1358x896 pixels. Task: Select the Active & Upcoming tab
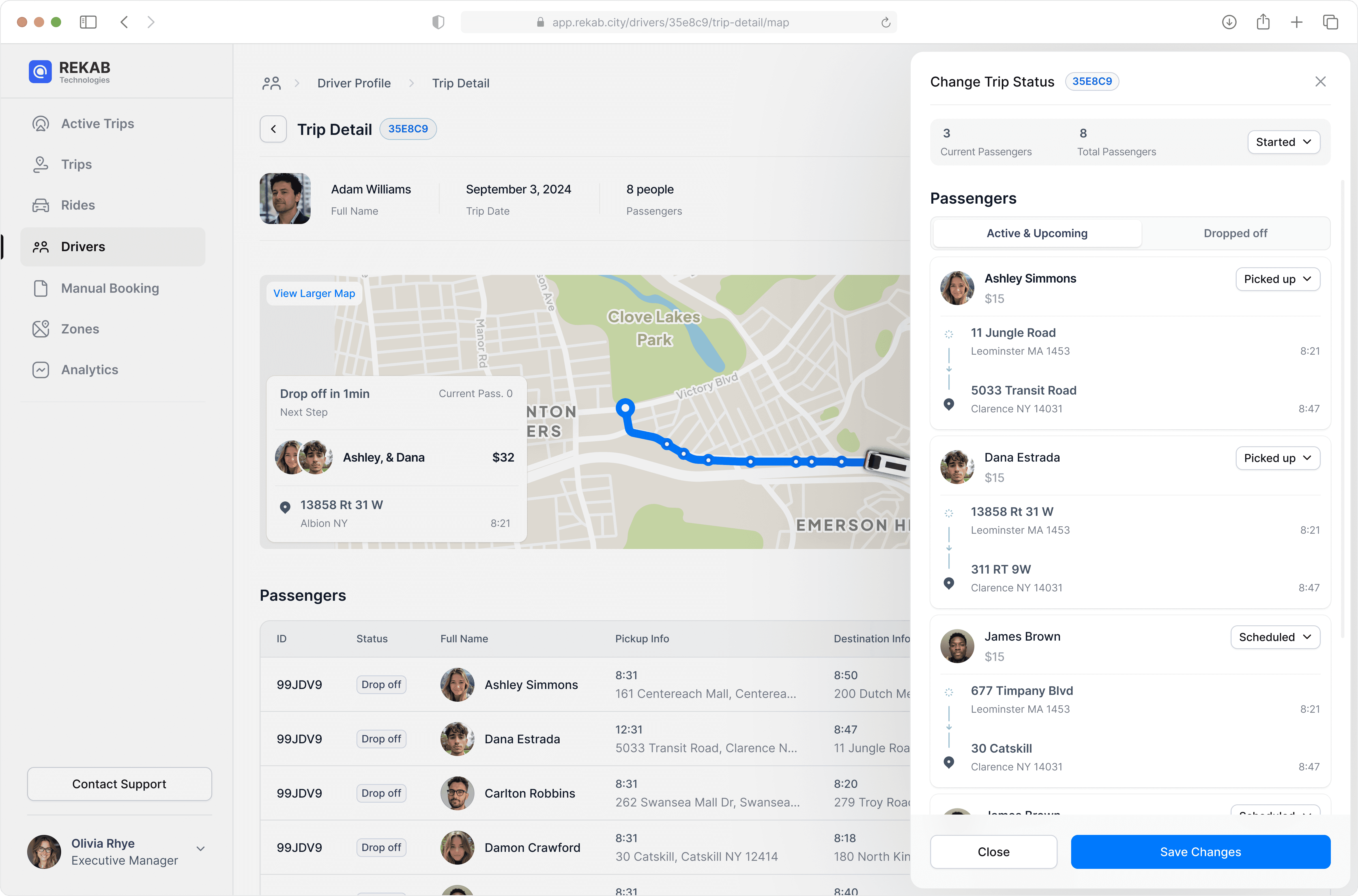click(1037, 233)
